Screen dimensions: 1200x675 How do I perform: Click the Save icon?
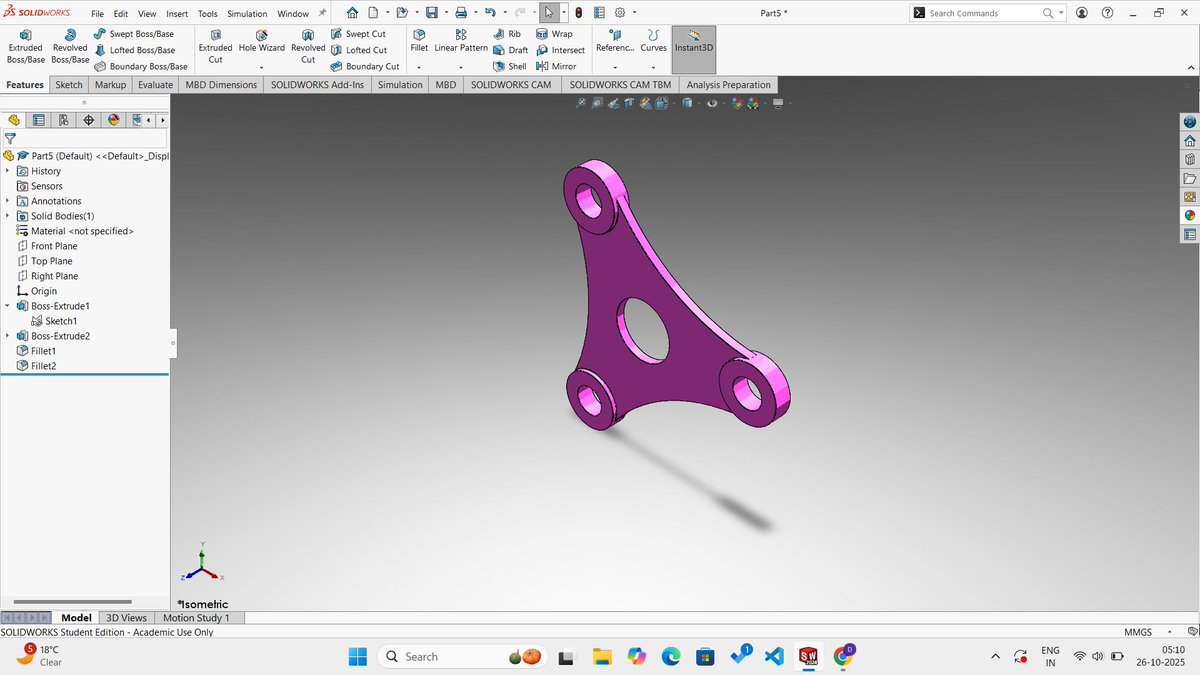431,13
